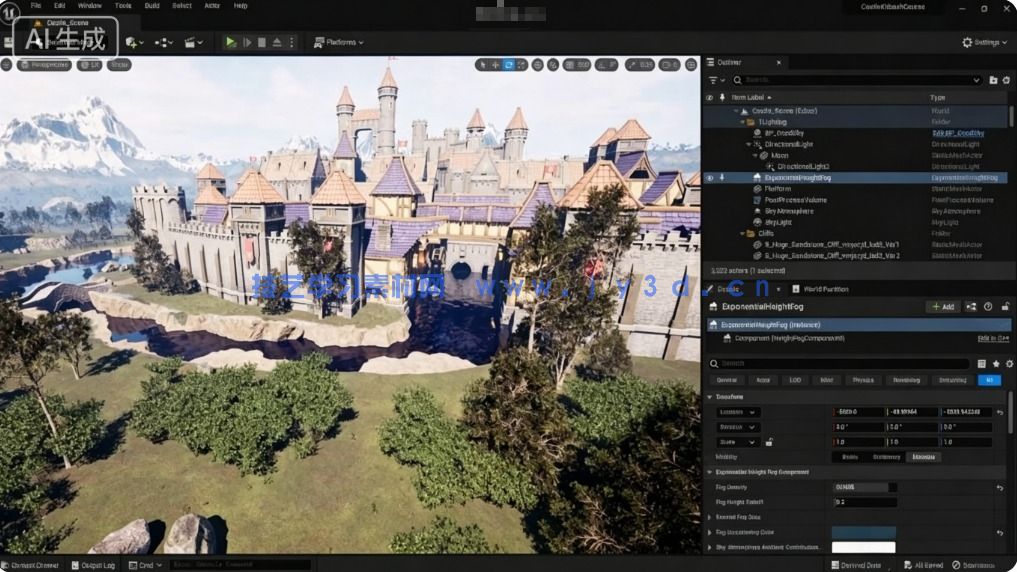
Task: Open the quick add content dropdown
Action: coord(136,42)
